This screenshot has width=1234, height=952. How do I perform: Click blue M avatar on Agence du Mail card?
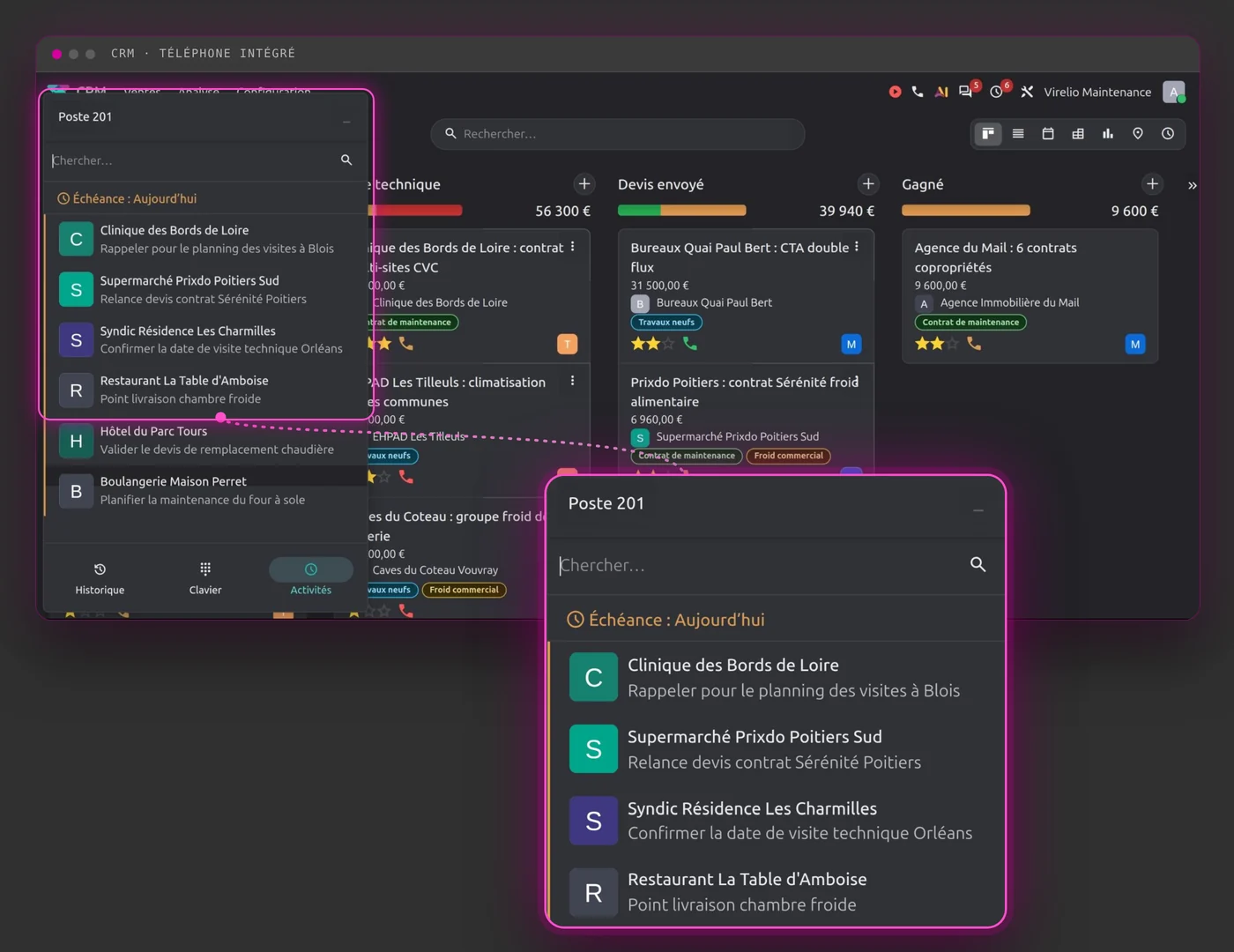tap(1135, 344)
